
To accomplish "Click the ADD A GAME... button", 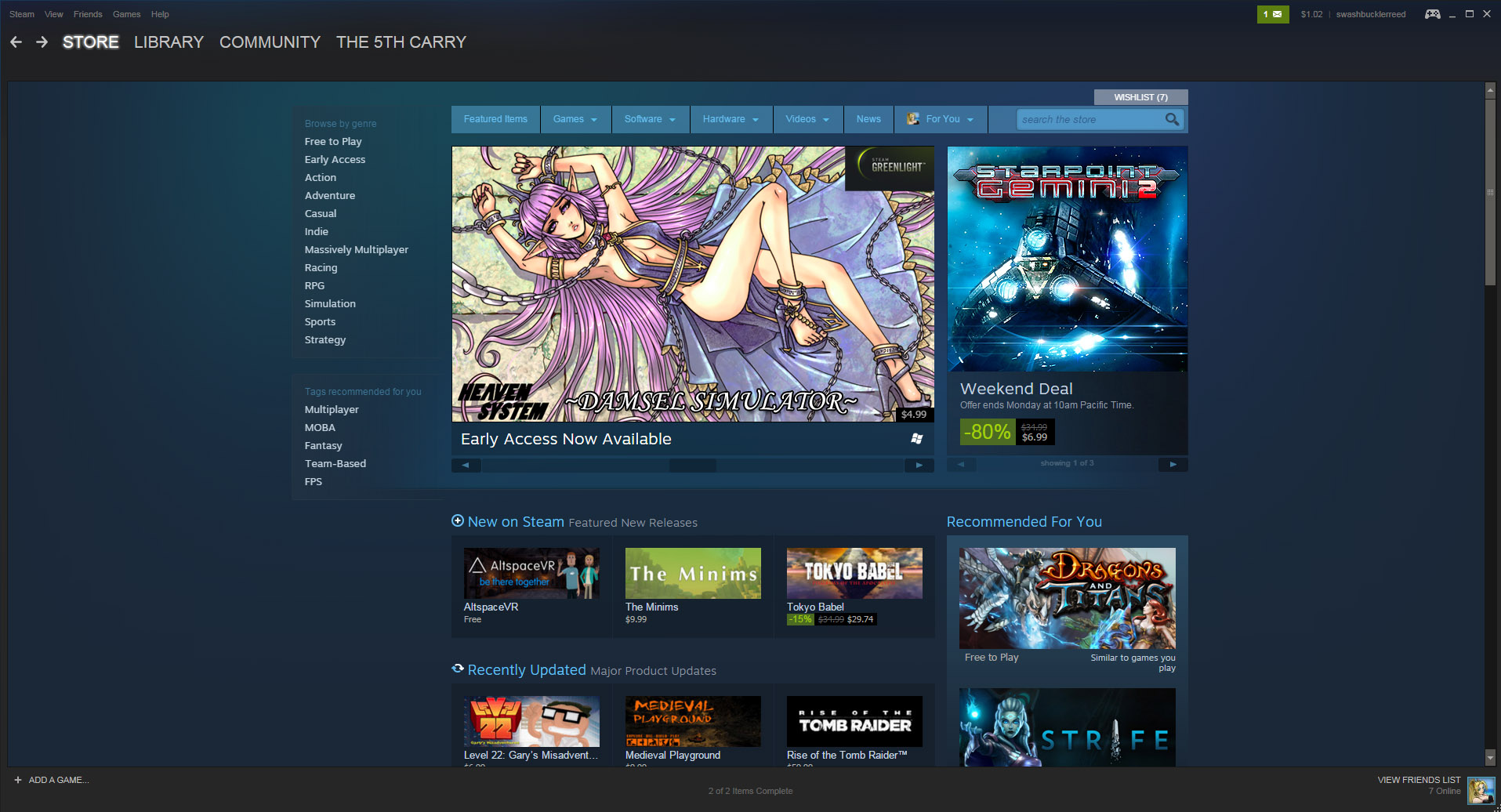I will tap(59, 780).
